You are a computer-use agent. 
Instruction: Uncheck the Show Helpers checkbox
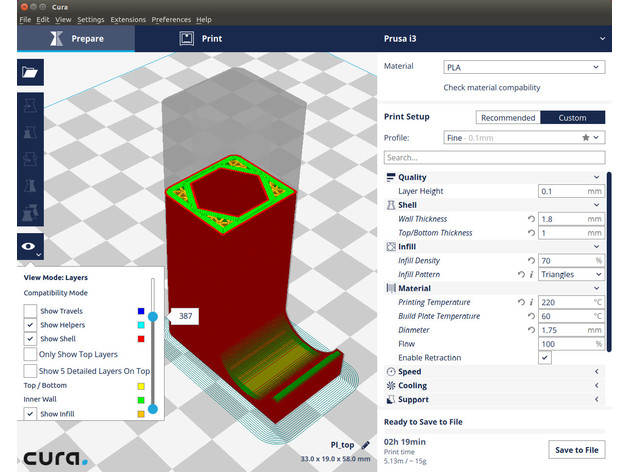[x=30, y=325]
